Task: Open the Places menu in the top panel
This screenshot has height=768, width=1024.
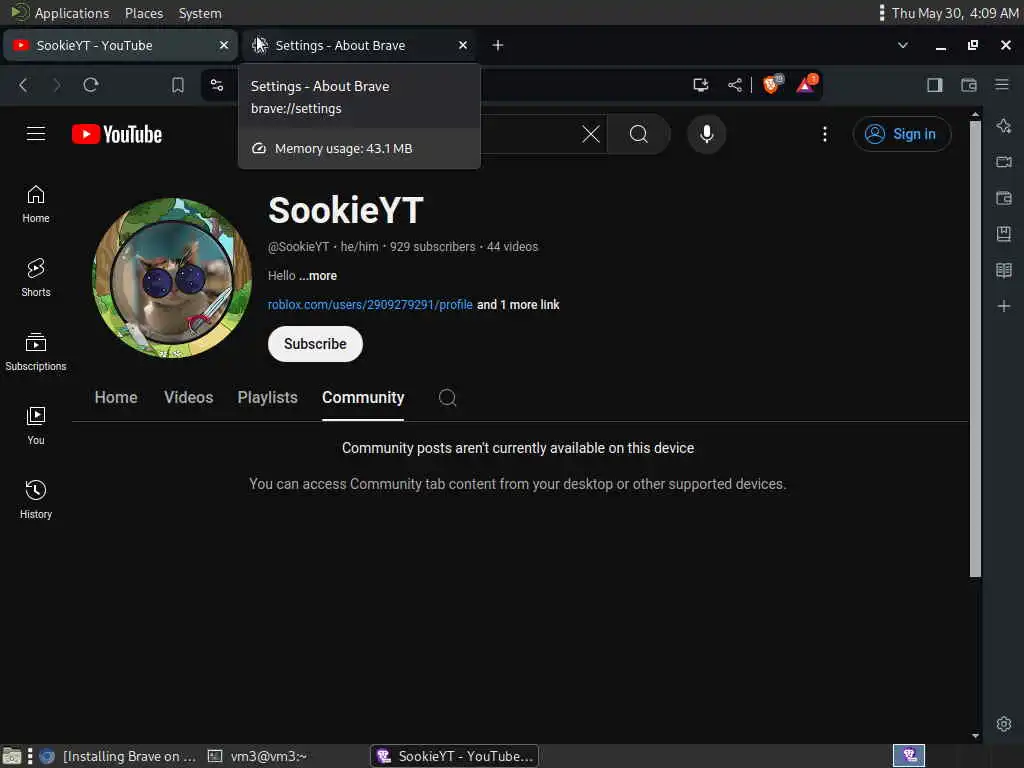Action: (x=144, y=13)
